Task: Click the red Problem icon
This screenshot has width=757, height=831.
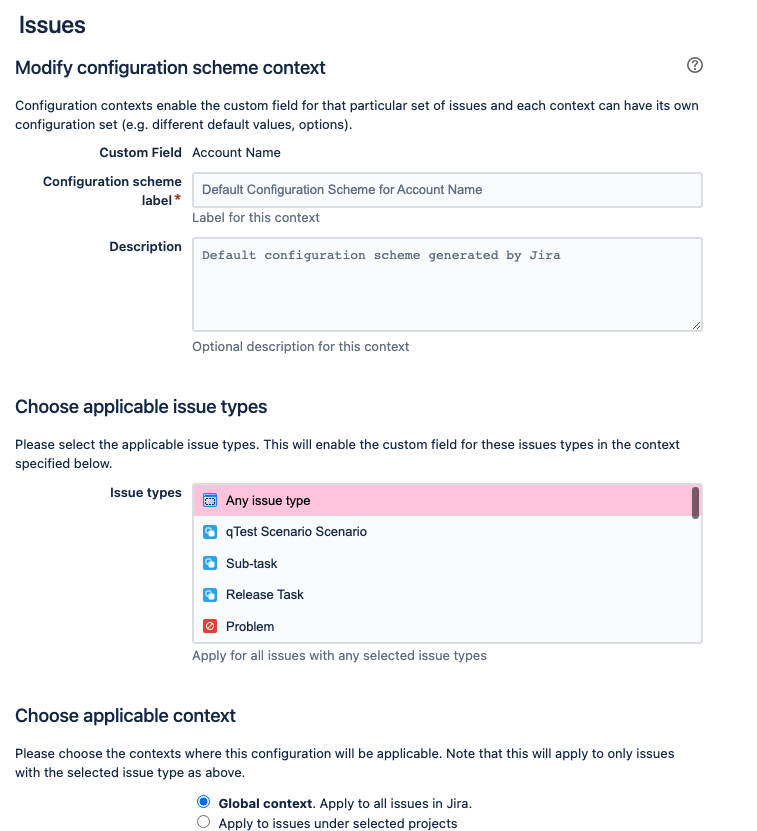Action: (210, 626)
